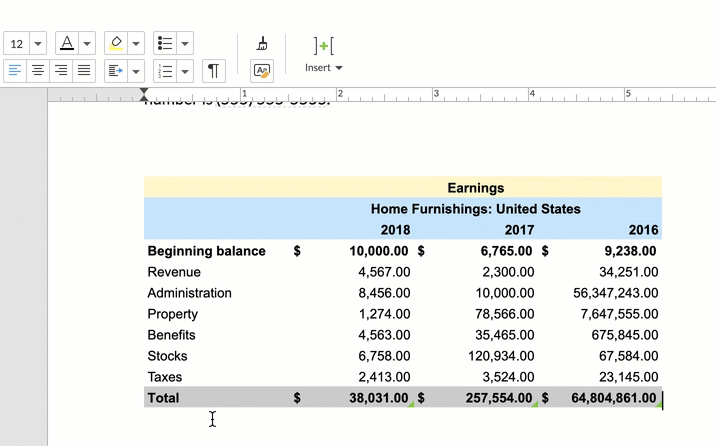Toggle the numbered list icon
This screenshot has width=716, height=446.
[165, 71]
